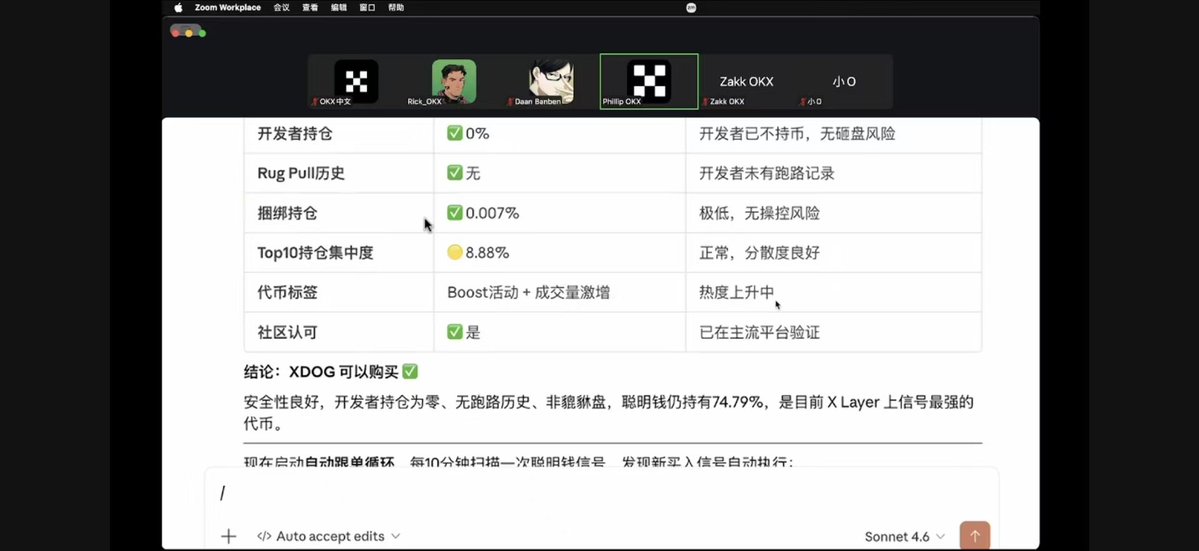Screen dimensions: 1199x551
Task: Click the 社区认可 table cell
Action: (339, 332)
